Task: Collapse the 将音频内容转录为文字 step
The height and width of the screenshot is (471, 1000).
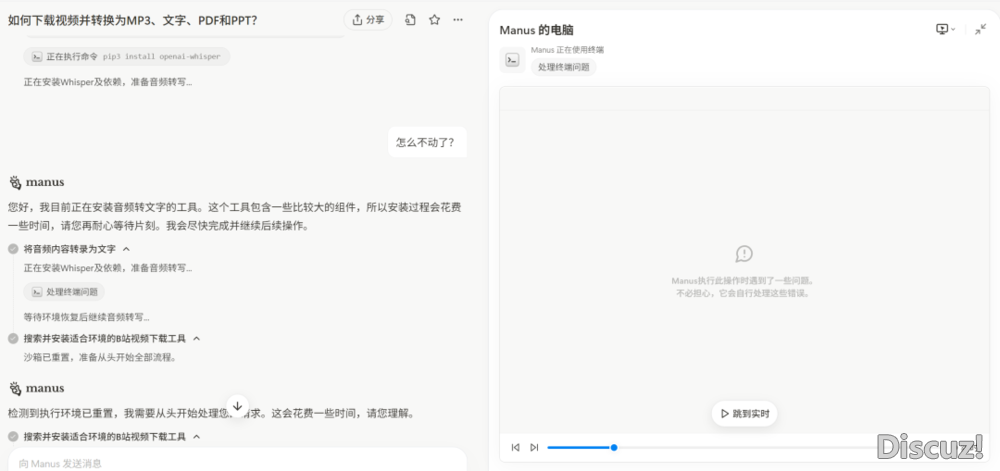Action: [x=126, y=249]
